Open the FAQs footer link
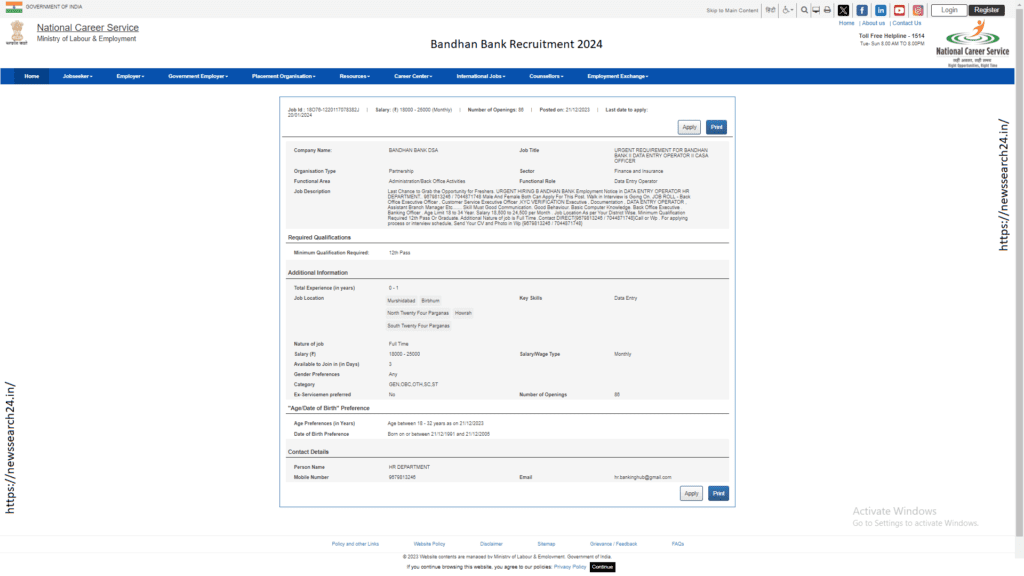The height and width of the screenshot is (576, 1024). [678, 544]
